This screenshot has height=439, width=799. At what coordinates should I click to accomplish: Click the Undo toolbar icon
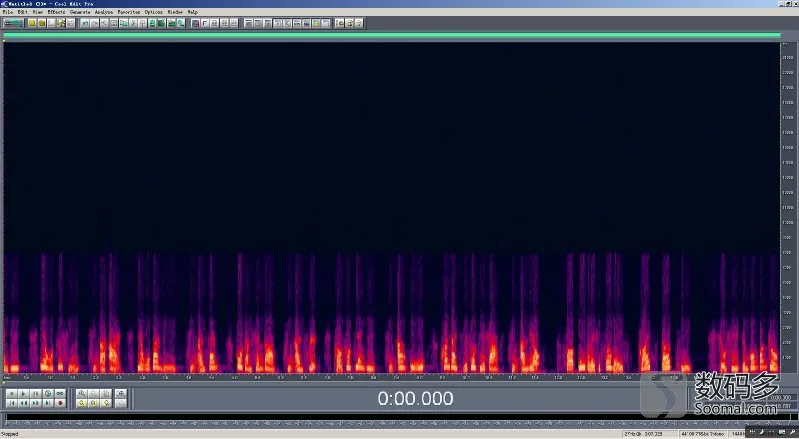(85, 23)
